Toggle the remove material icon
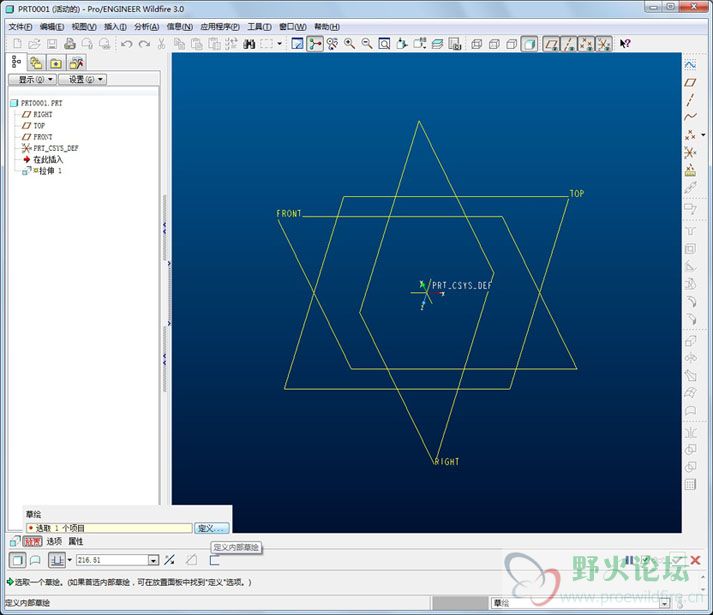Viewport: 713px width, 615px height. pos(191,560)
